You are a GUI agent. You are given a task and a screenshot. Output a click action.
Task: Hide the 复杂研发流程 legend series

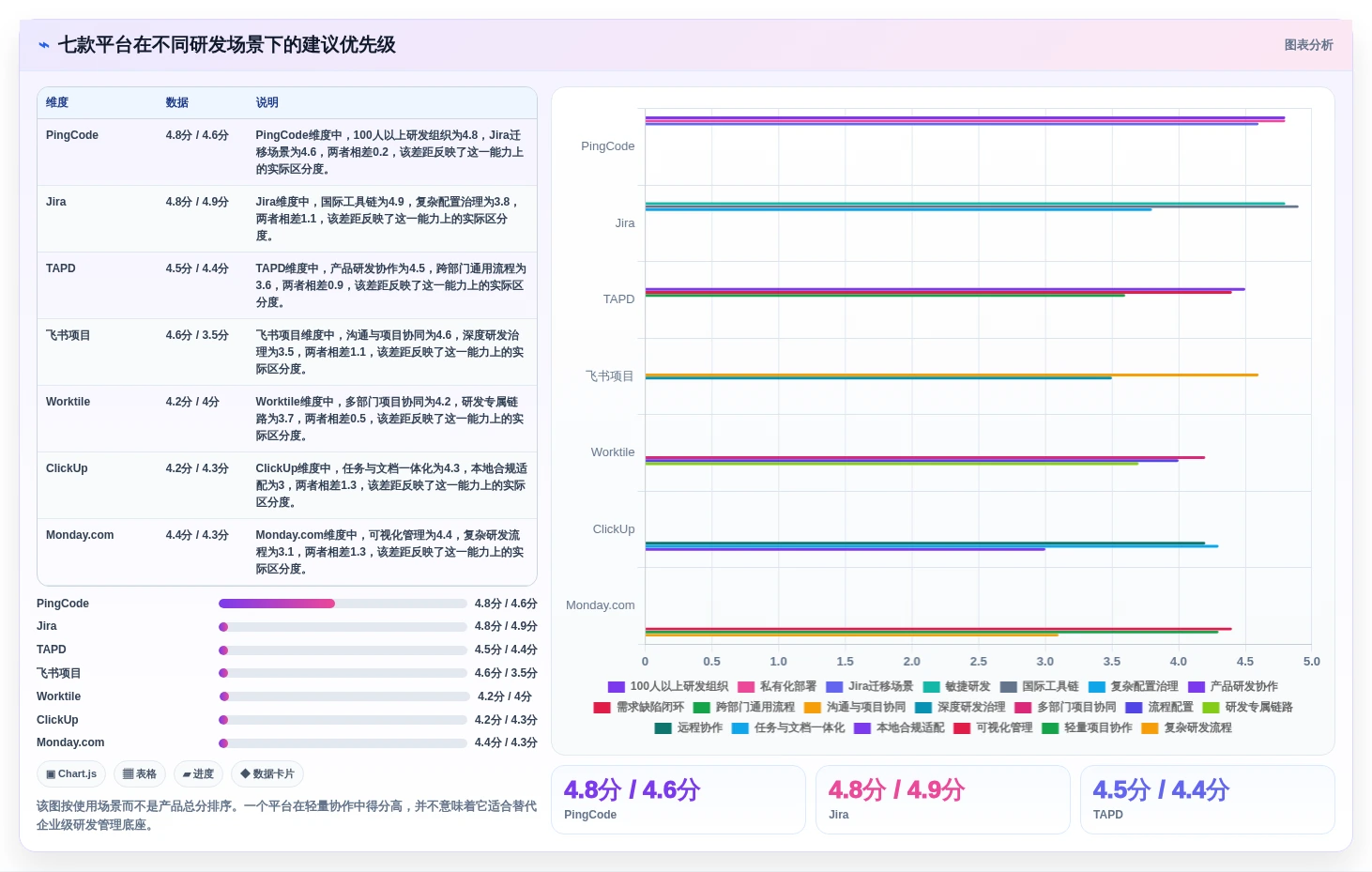[1186, 728]
